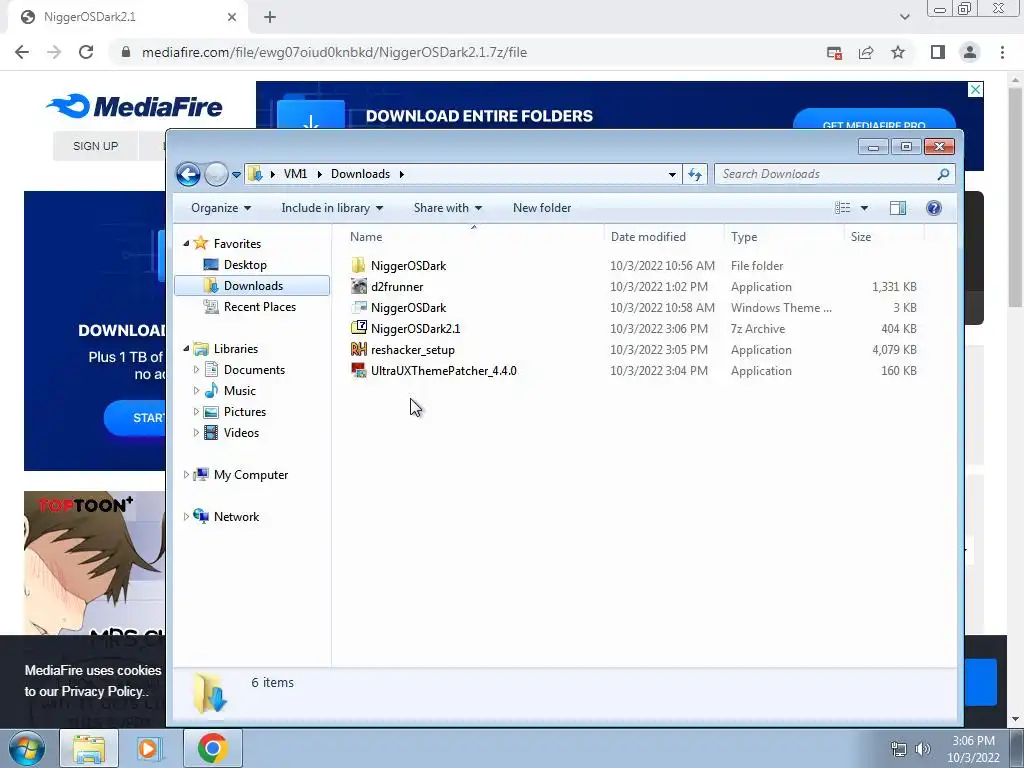The height and width of the screenshot is (768, 1024).
Task: Click the d2frunner file name
Action: point(397,287)
